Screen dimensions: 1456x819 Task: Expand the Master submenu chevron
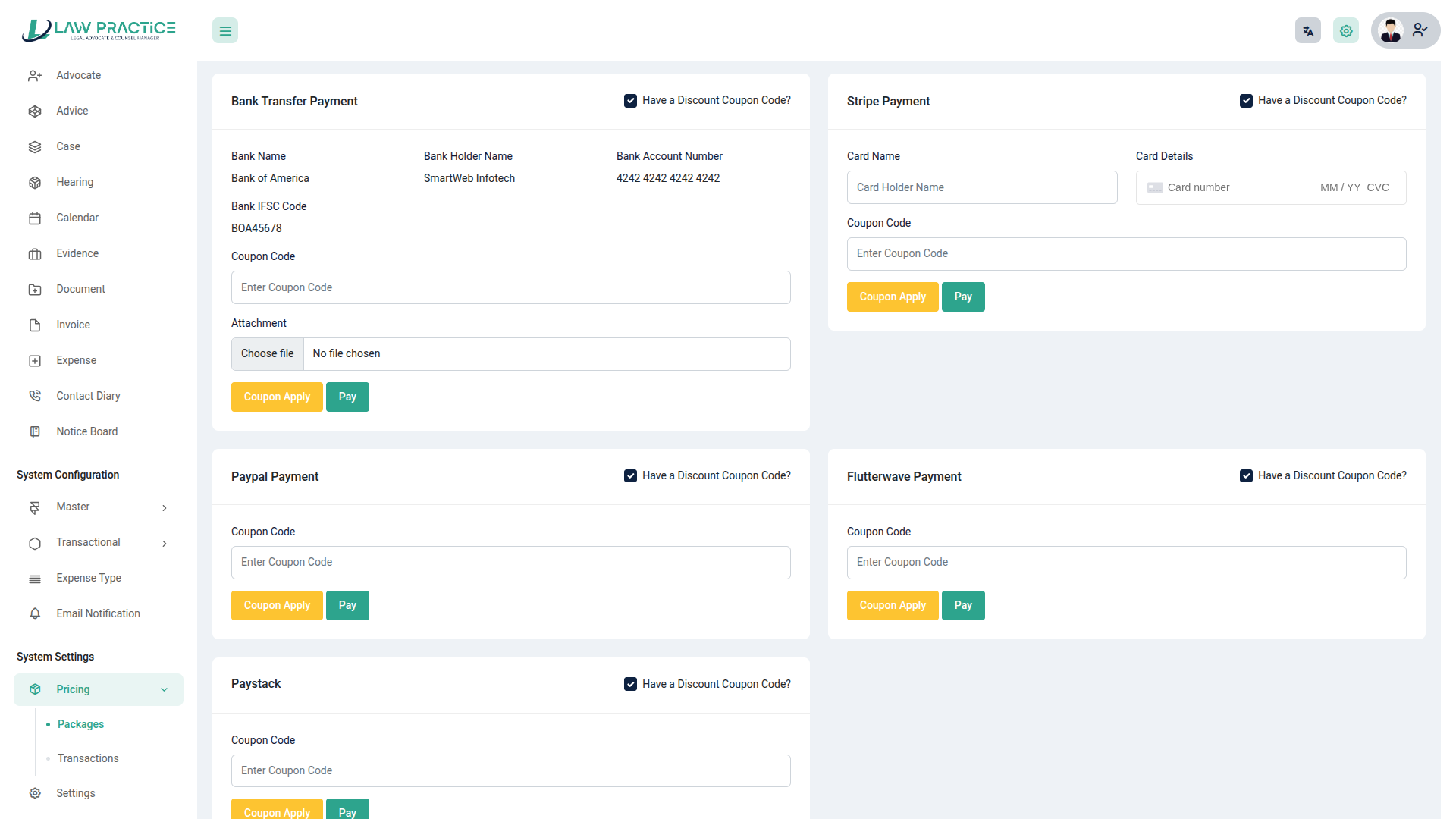[x=165, y=508]
